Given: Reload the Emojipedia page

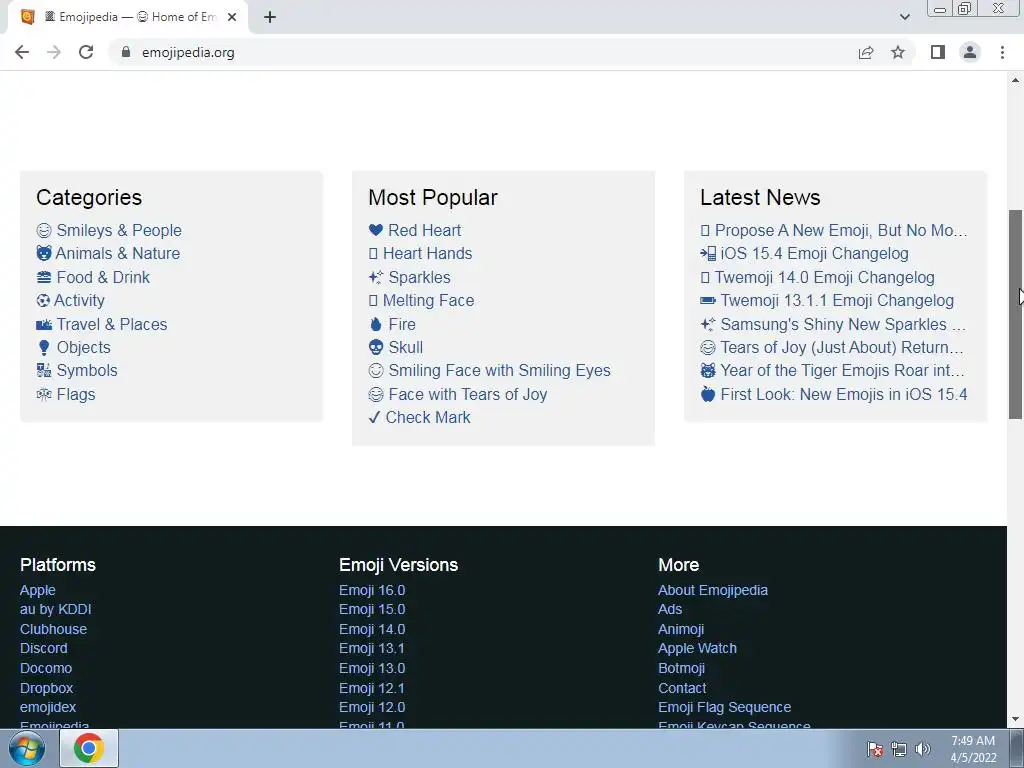Looking at the screenshot, I should [x=86, y=52].
